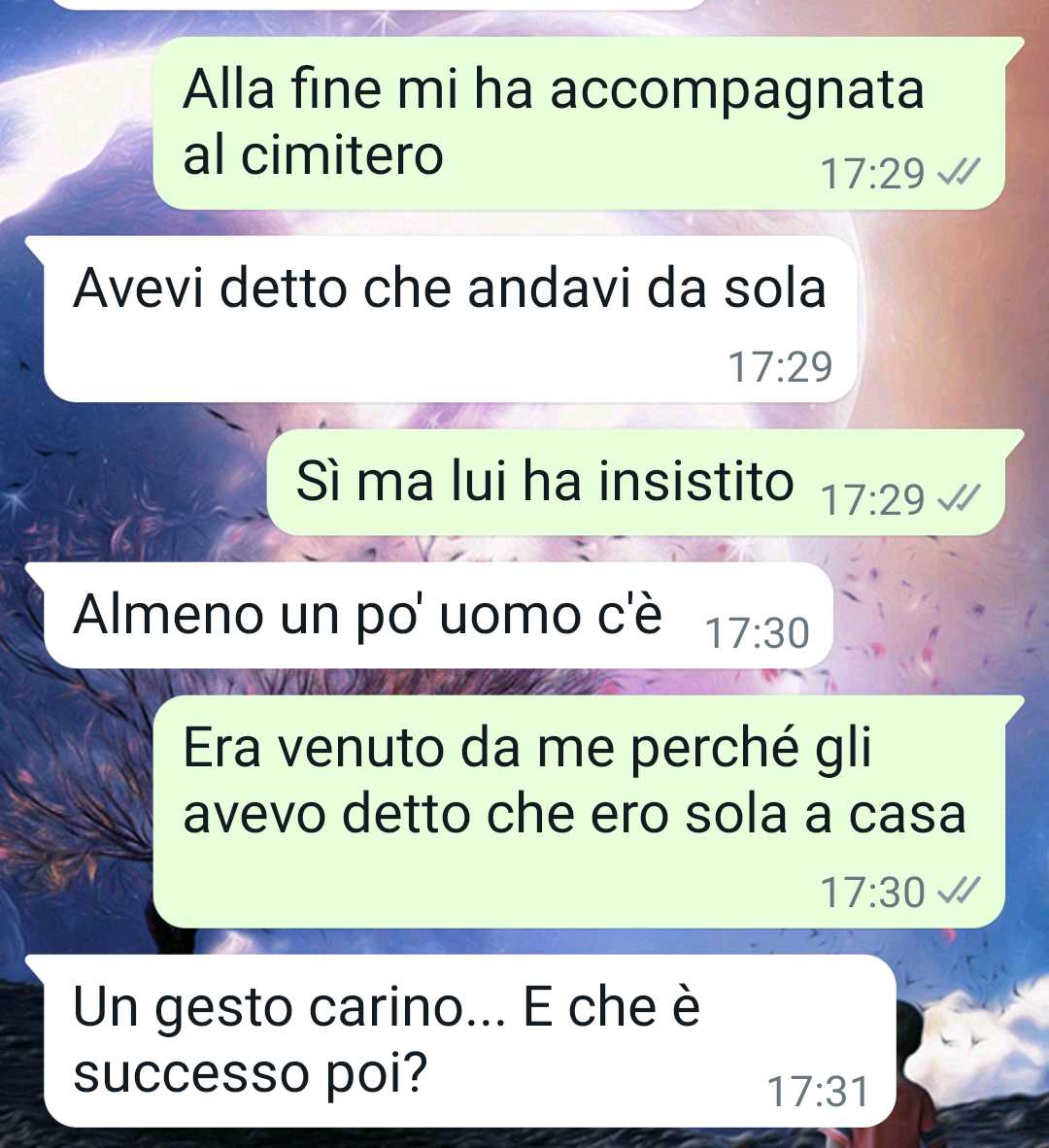Screen dimensions: 1049x1148
Task: Tap the 17:30 timestamp beside 'uomo c'è'
Action: pos(758,633)
